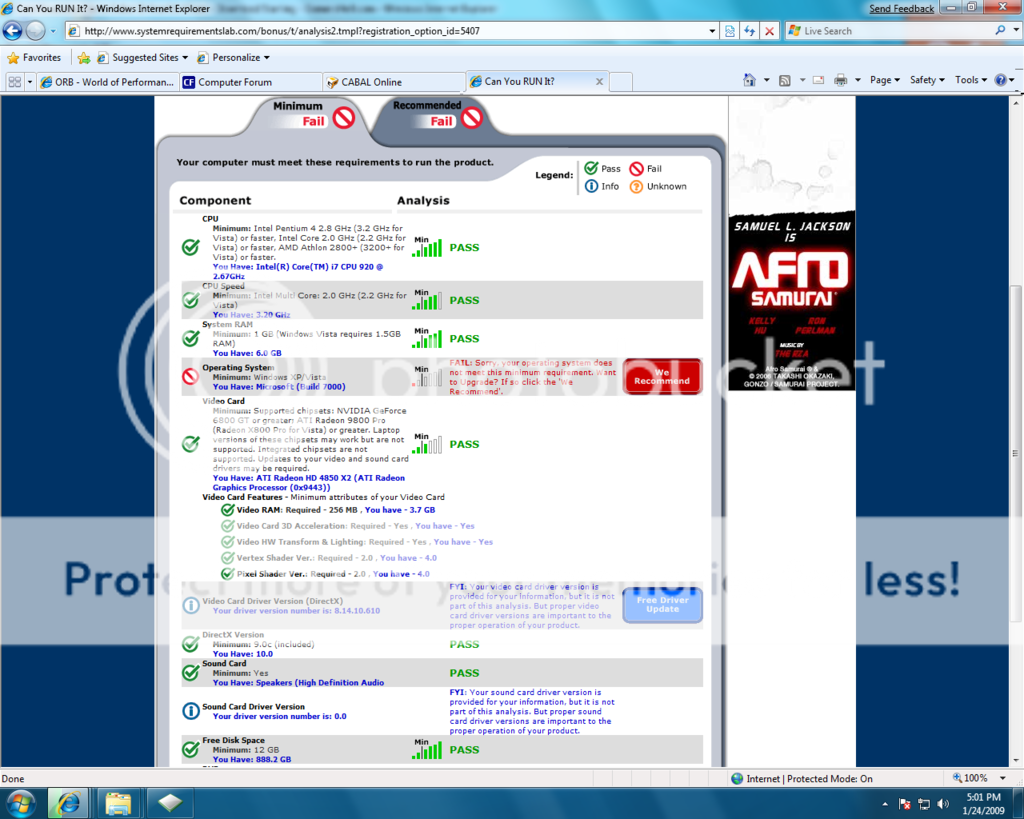Click the Free Driver Update button
Screen dimensions: 1024x819
[x=662, y=605]
